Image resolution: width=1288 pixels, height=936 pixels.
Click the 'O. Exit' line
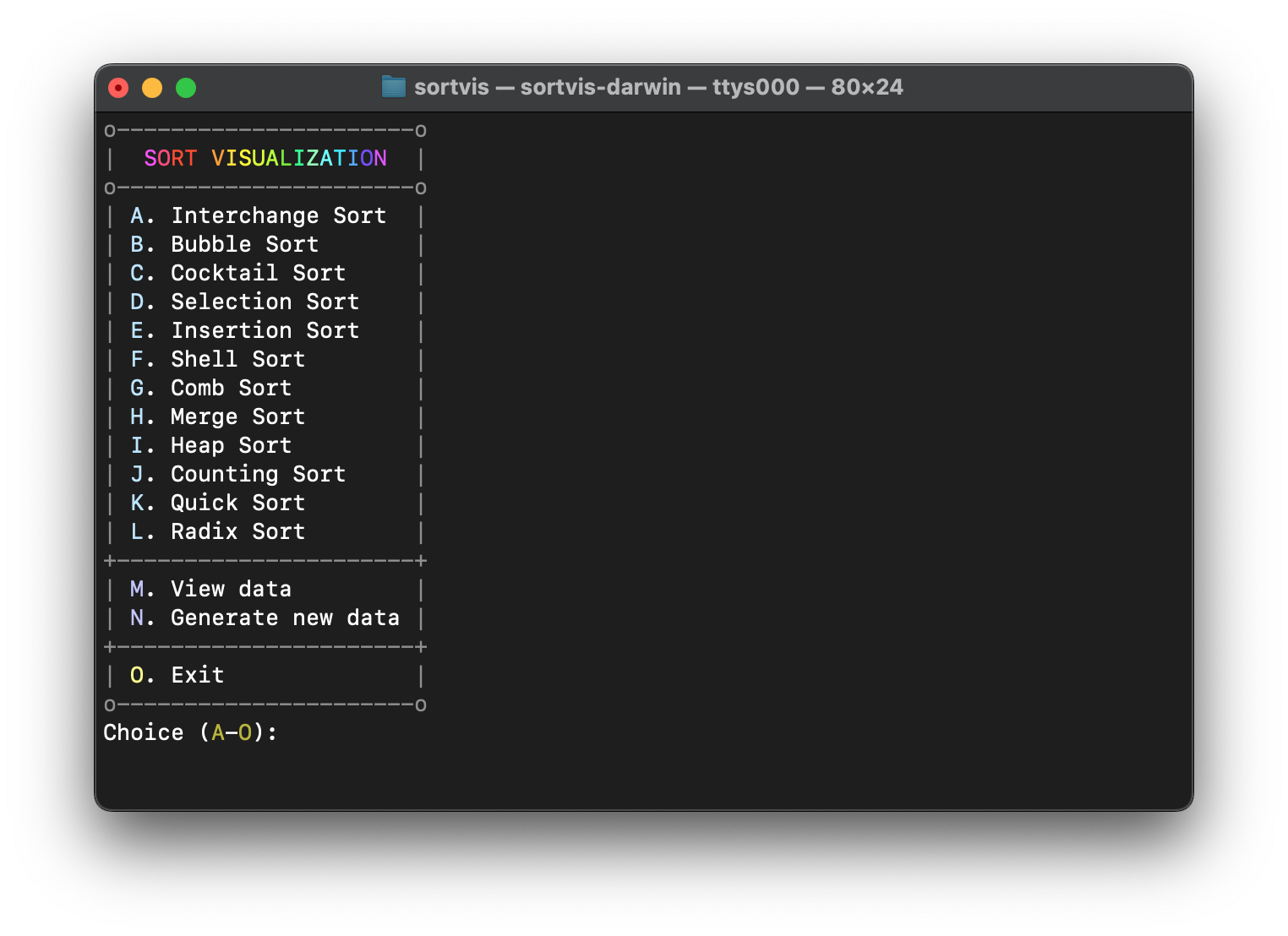point(177,676)
